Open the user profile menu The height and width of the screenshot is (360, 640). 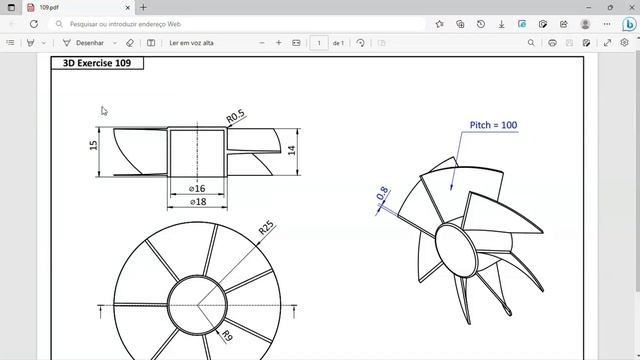coord(585,24)
